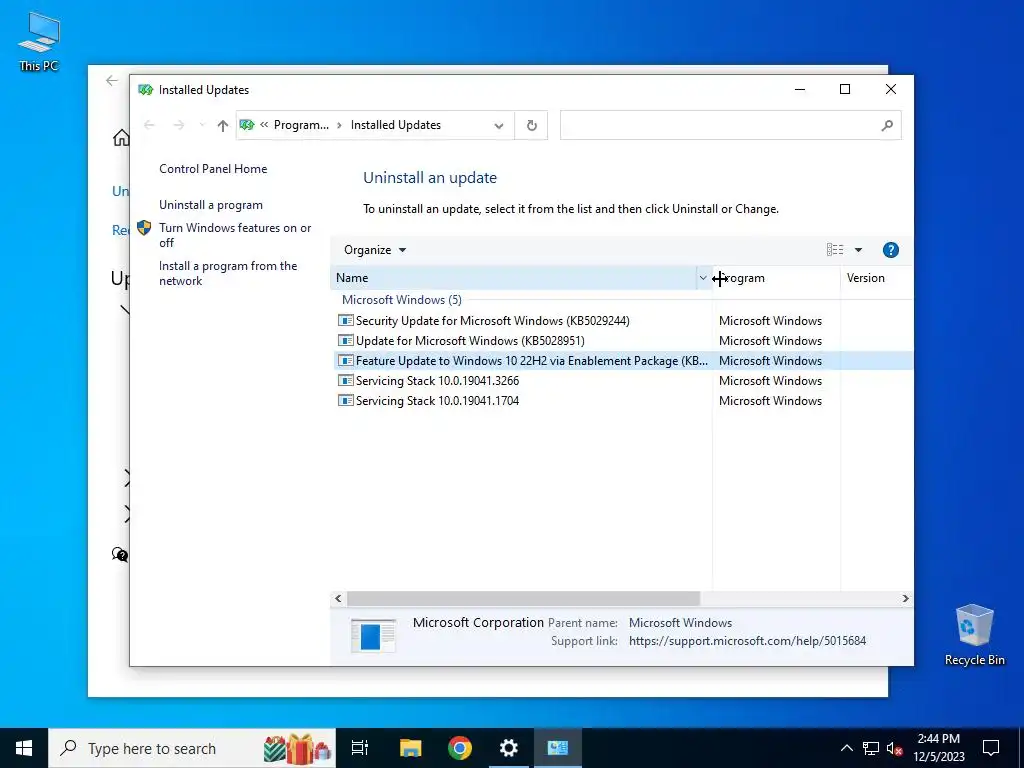Open the view options dropdown arrow
This screenshot has height=768, width=1024.
(858, 250)
